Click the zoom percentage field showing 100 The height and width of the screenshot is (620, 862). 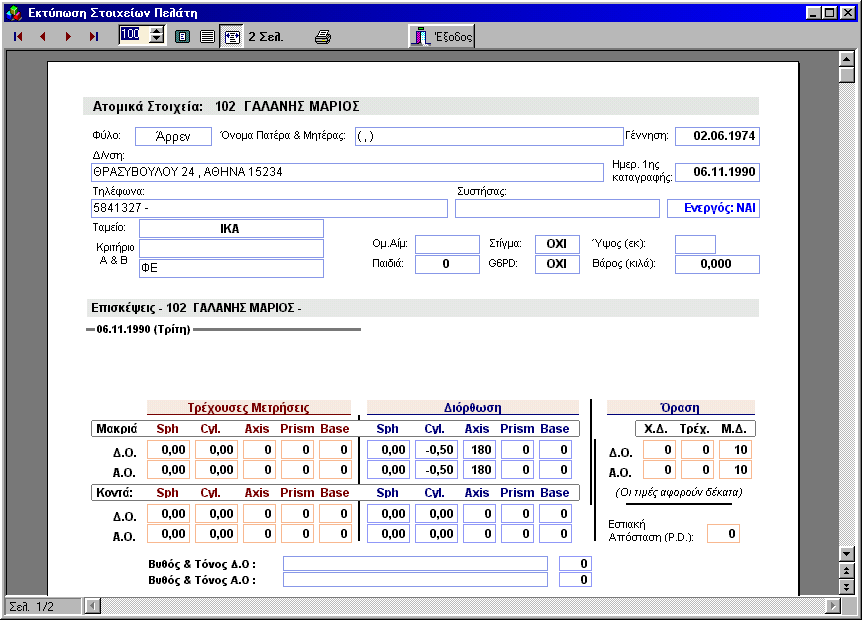132,35
